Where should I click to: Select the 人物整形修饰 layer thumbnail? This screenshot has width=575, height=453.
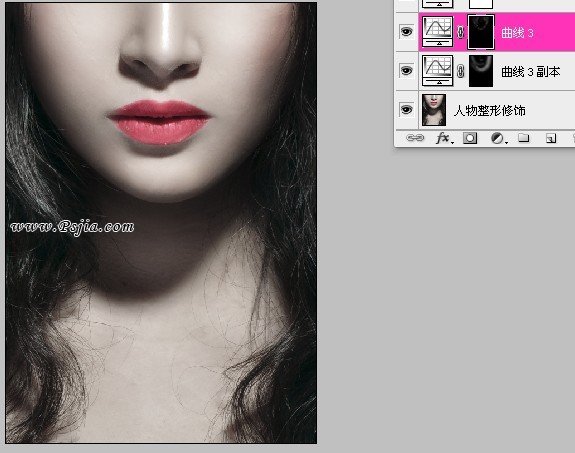click(x=434, y=110)
